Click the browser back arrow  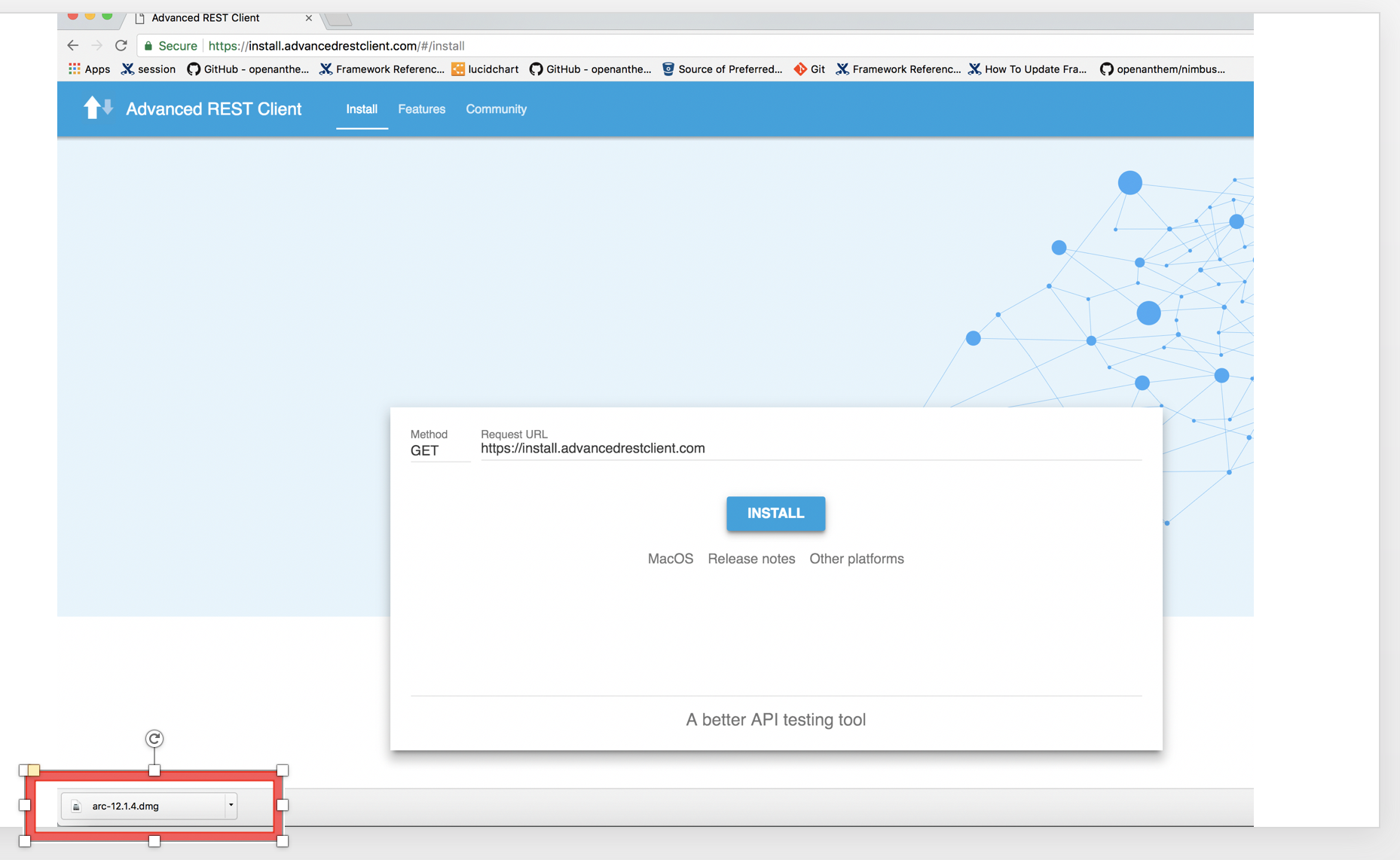73,46
